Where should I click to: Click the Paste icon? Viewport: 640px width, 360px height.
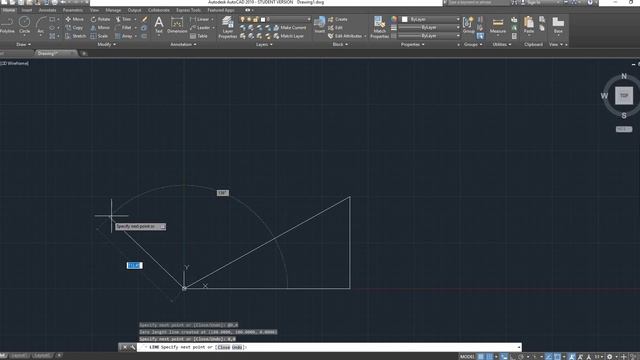point(529,24)
